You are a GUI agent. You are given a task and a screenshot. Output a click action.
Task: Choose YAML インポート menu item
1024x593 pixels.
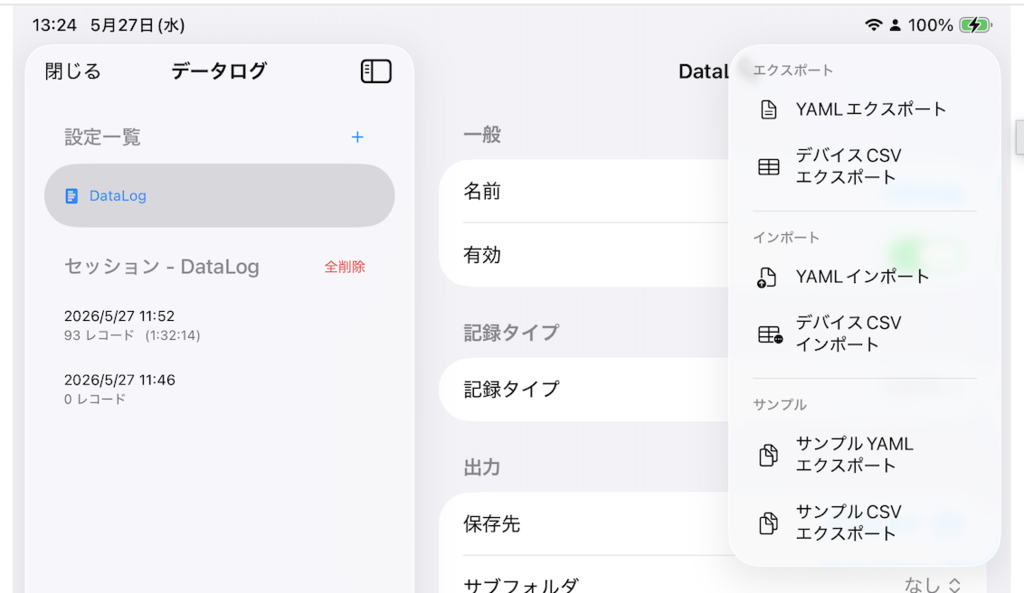865,277
